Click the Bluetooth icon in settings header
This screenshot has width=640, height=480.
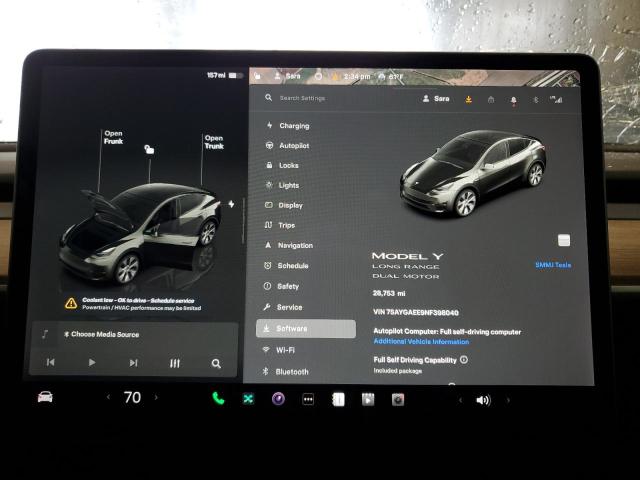point(536,100)
